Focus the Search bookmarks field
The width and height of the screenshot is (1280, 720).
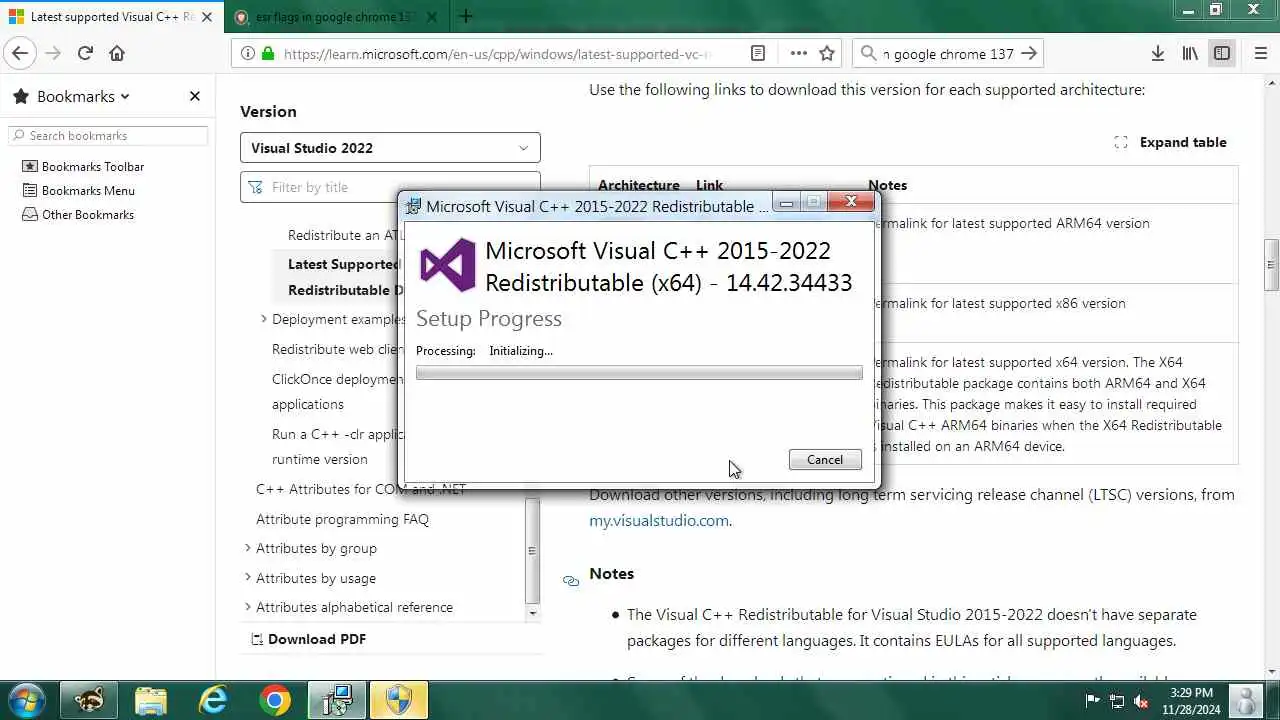[108, 135]
